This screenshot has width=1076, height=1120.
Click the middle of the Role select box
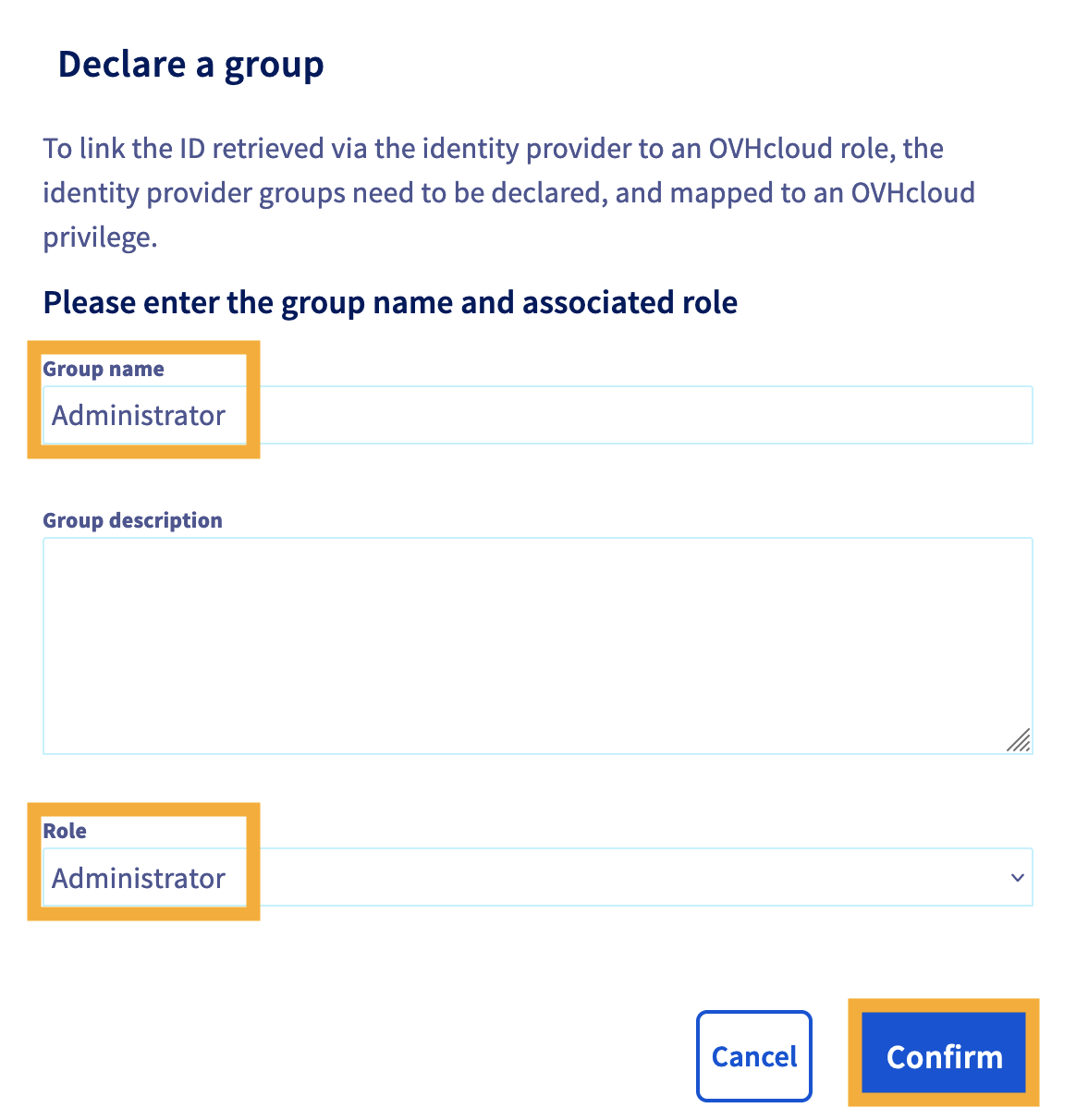[x=537, y=877]
